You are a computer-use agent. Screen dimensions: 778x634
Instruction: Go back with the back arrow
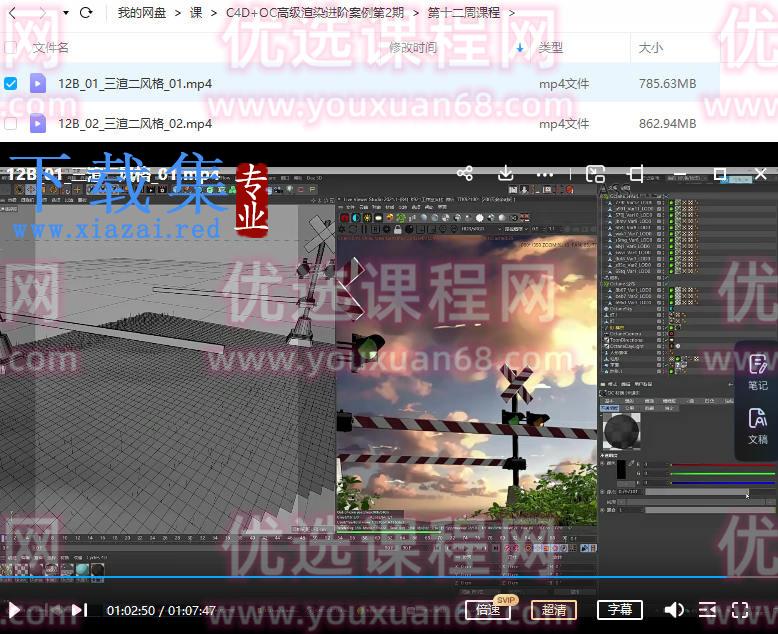12,13
